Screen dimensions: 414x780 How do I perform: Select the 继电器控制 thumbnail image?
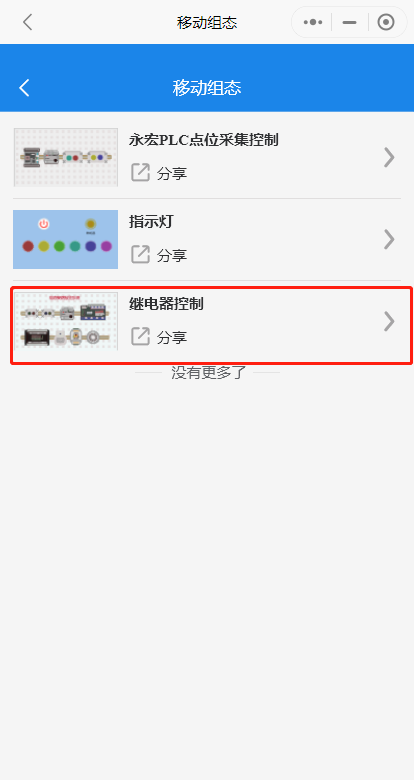point(66,321)
